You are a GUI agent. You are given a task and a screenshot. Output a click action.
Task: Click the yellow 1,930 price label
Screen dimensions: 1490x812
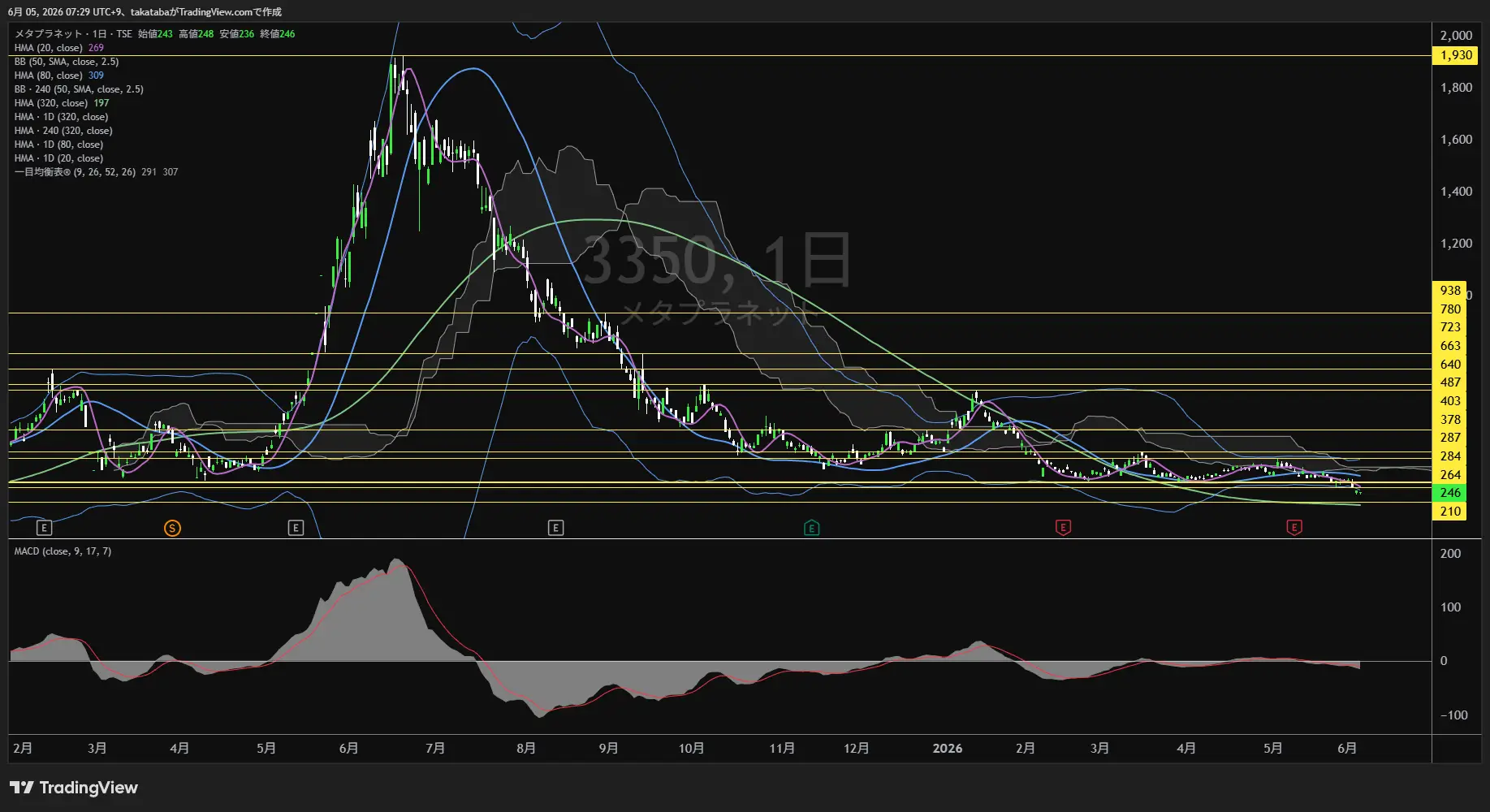click(1455, 55)
